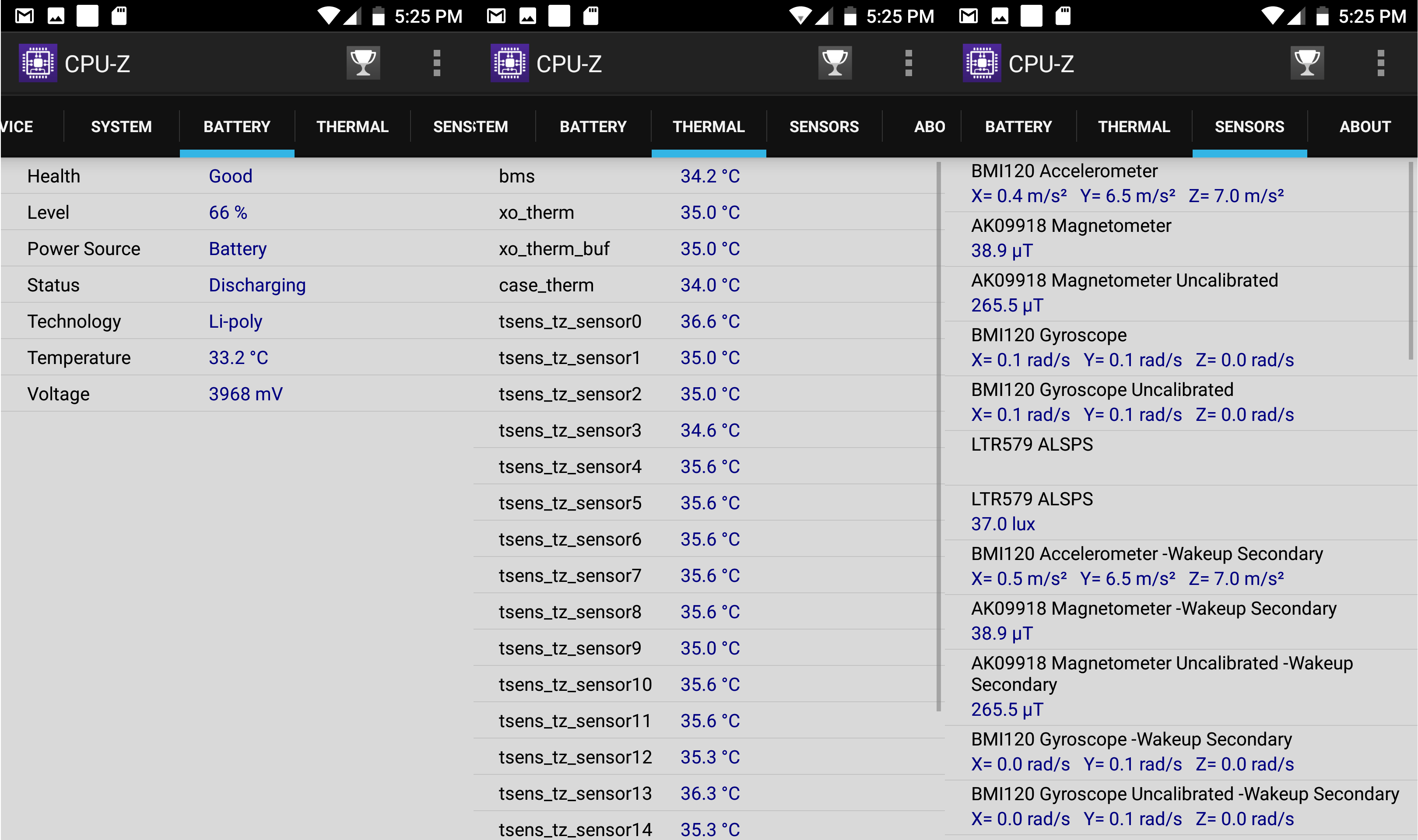Select the 'tsens_tz_sensor0' row
Screen dimensions: 1418x840
[x=709, y=321]
